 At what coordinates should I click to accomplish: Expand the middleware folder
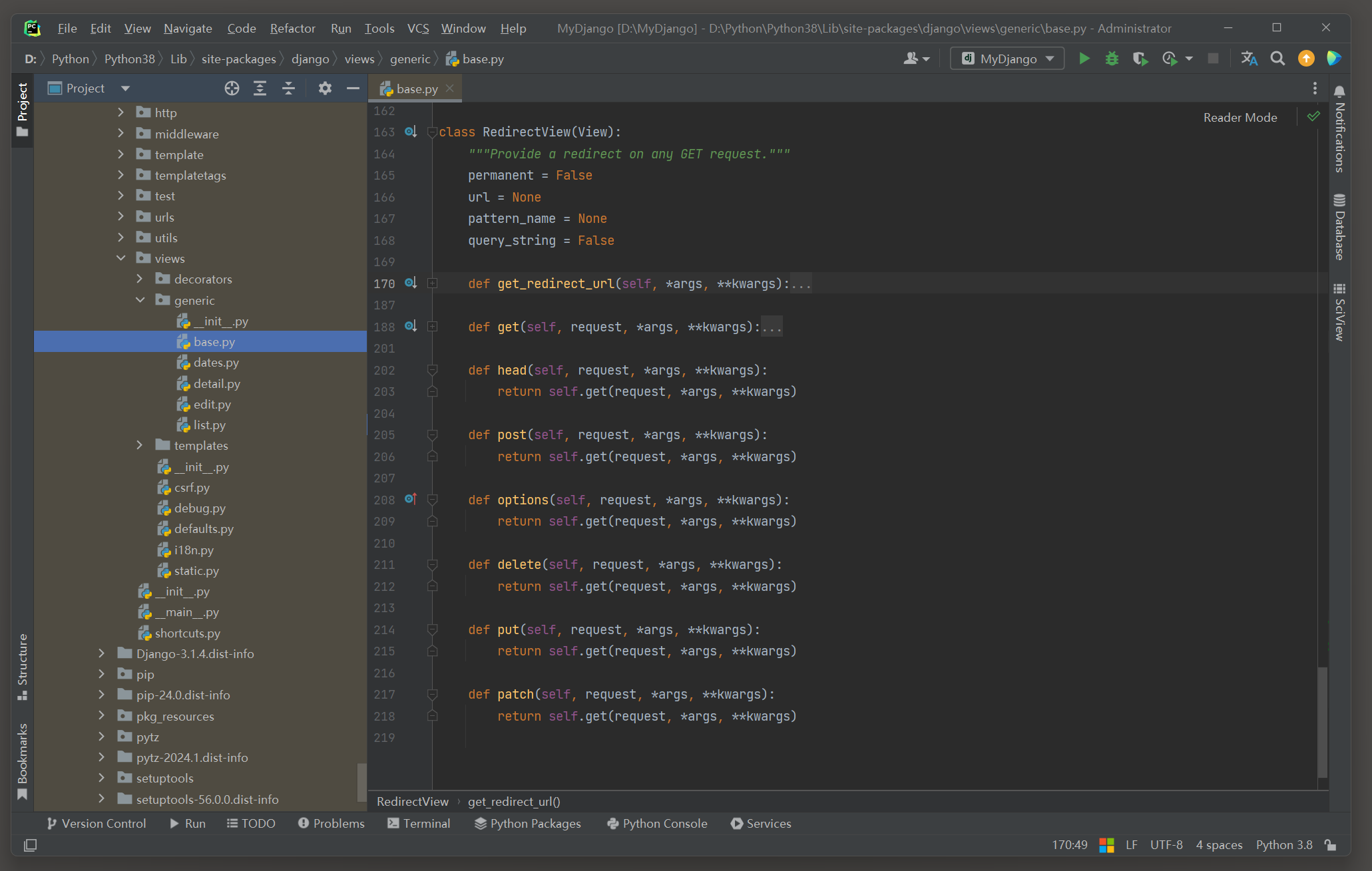(x=121, y=134)
